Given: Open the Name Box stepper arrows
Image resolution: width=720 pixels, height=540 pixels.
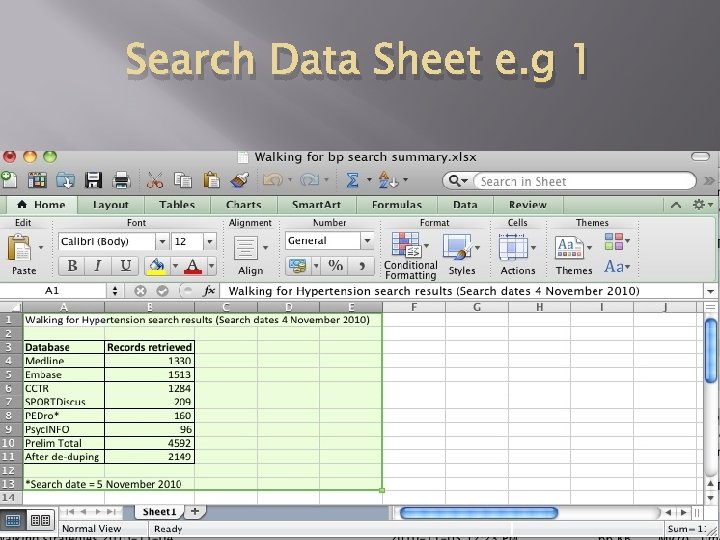Looking at the screenshot, I should (115, 291).
